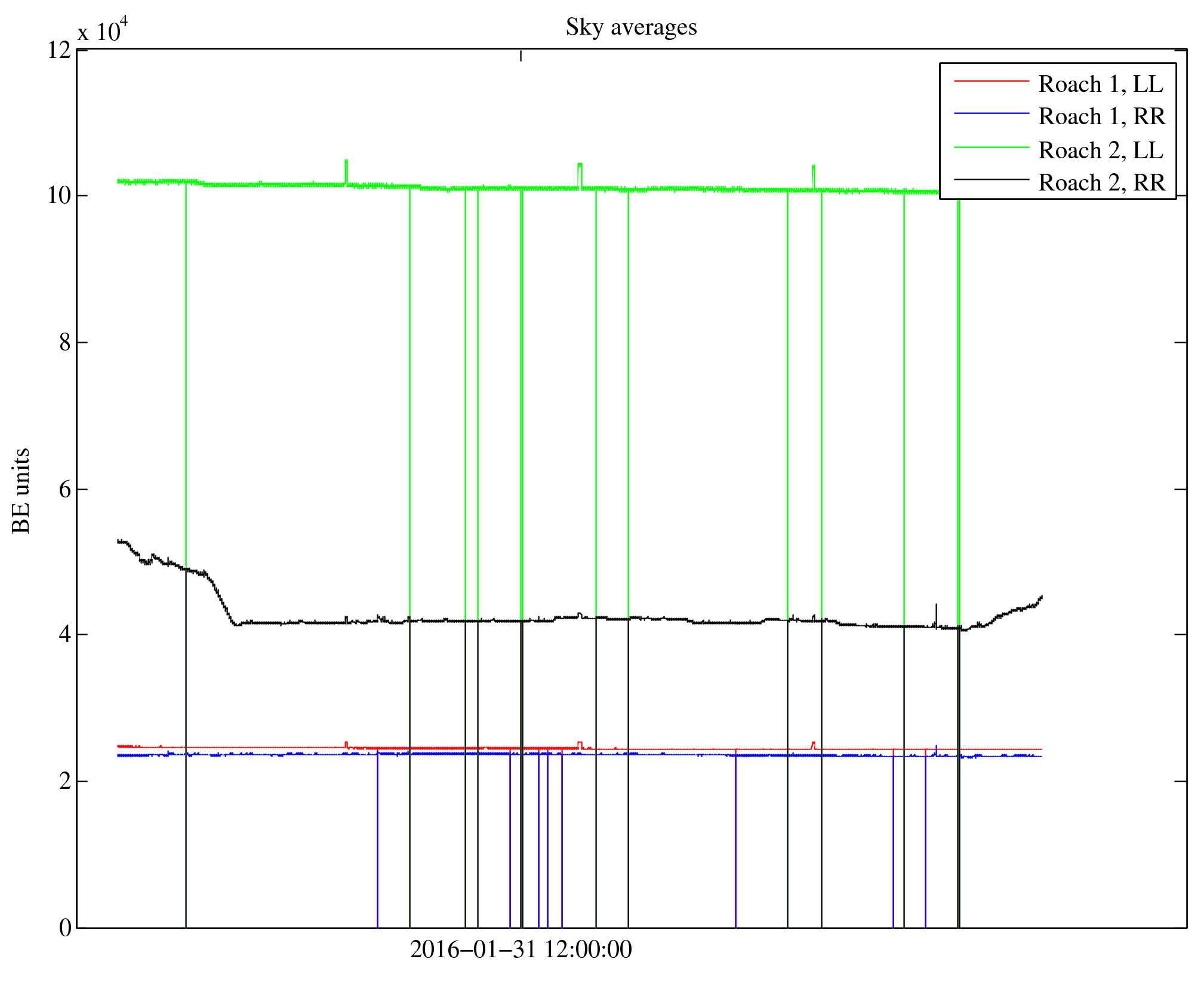Screen dimensions: 1204x1005
Task: Click the top-axis tick mark above 12:00:00
Action: pos(521,56)
